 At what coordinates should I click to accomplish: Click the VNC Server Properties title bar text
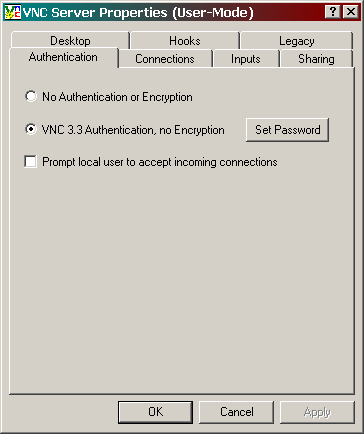[138, 13]
